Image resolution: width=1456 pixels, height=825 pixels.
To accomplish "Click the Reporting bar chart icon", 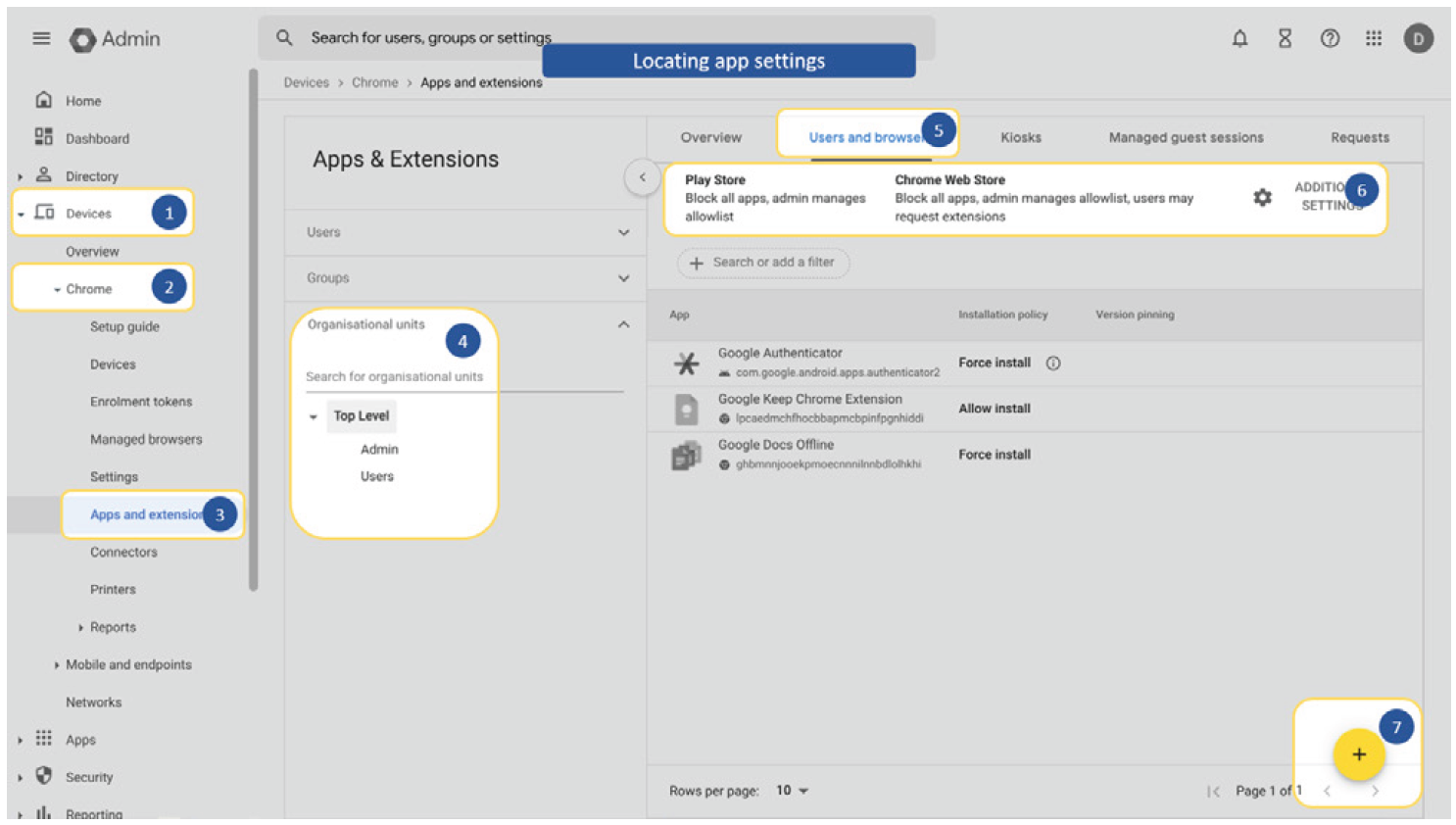I will pos(43,813).
